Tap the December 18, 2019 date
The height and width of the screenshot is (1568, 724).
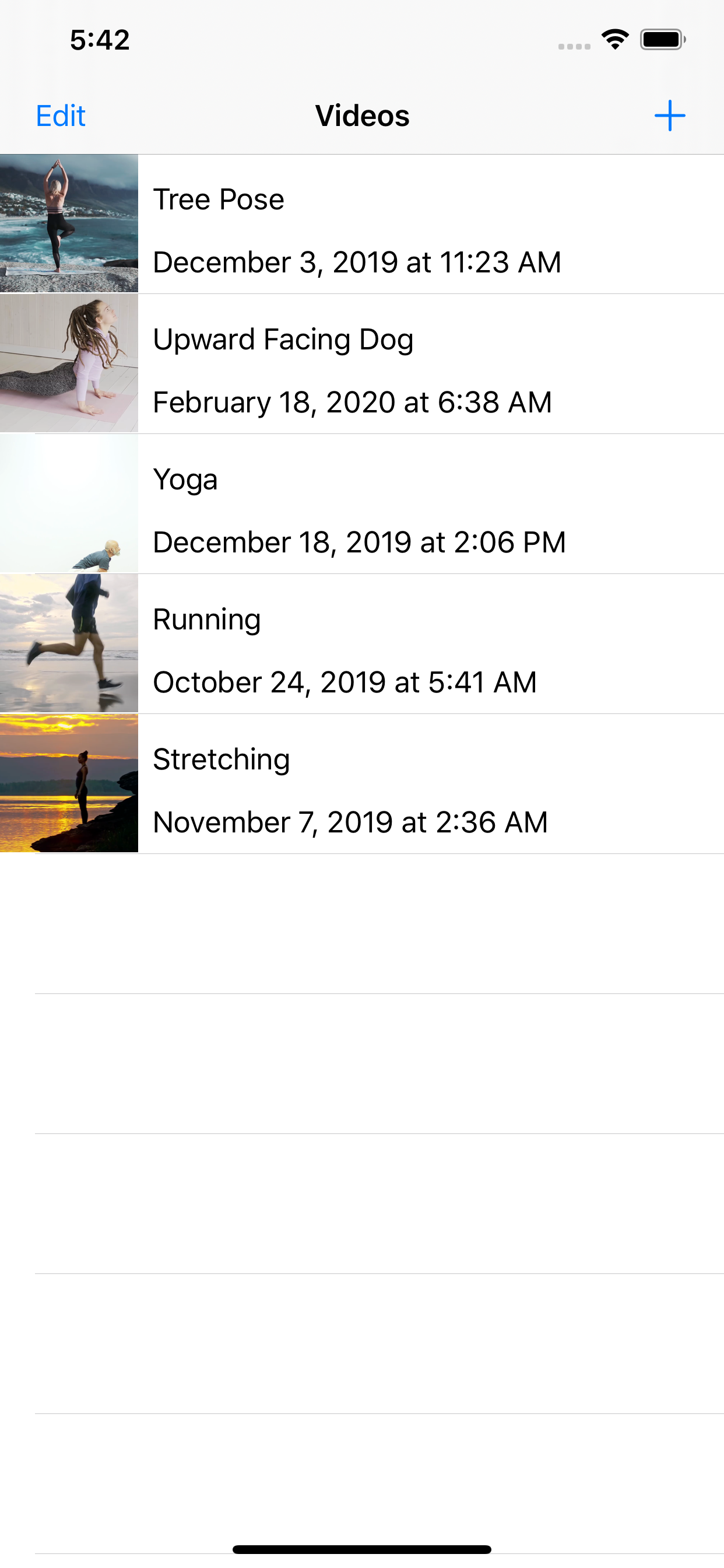[x=359, y=542]
